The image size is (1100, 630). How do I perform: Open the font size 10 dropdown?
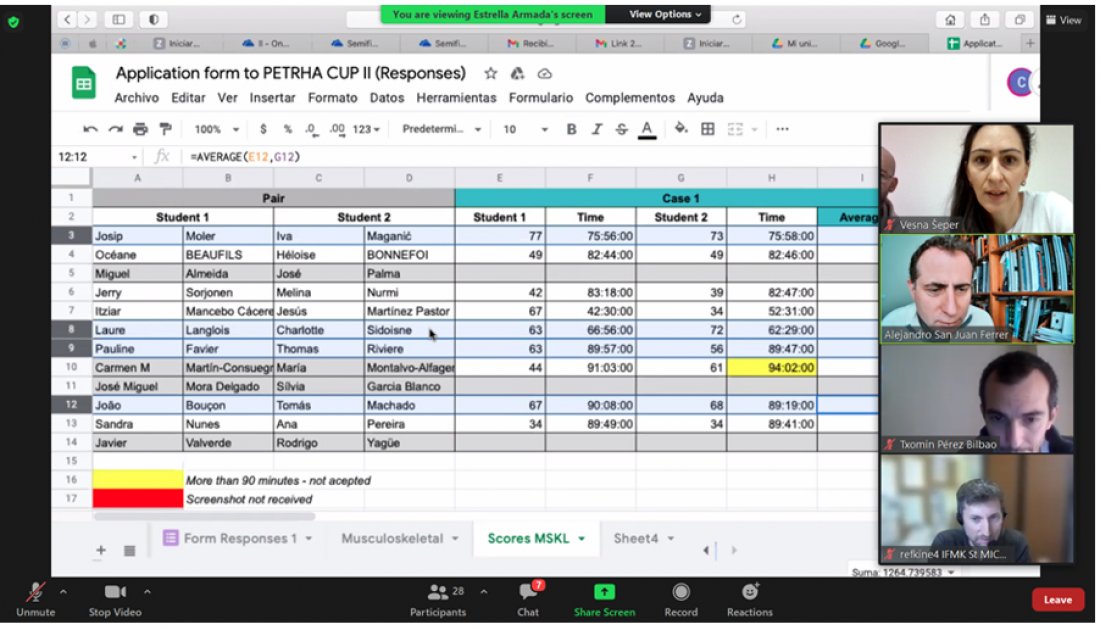point(525,129)
